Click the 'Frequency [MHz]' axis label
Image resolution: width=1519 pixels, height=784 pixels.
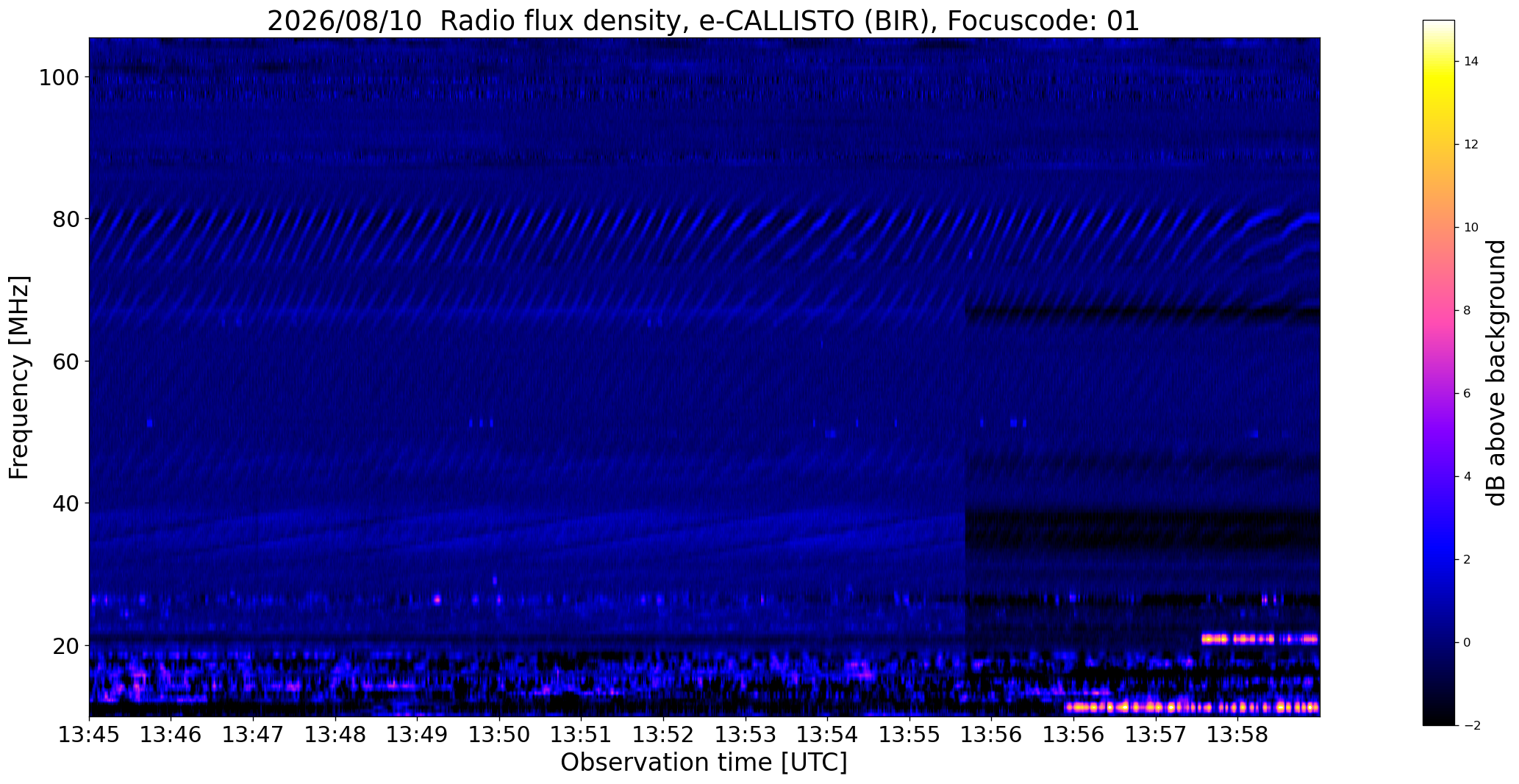click(19, 377)
